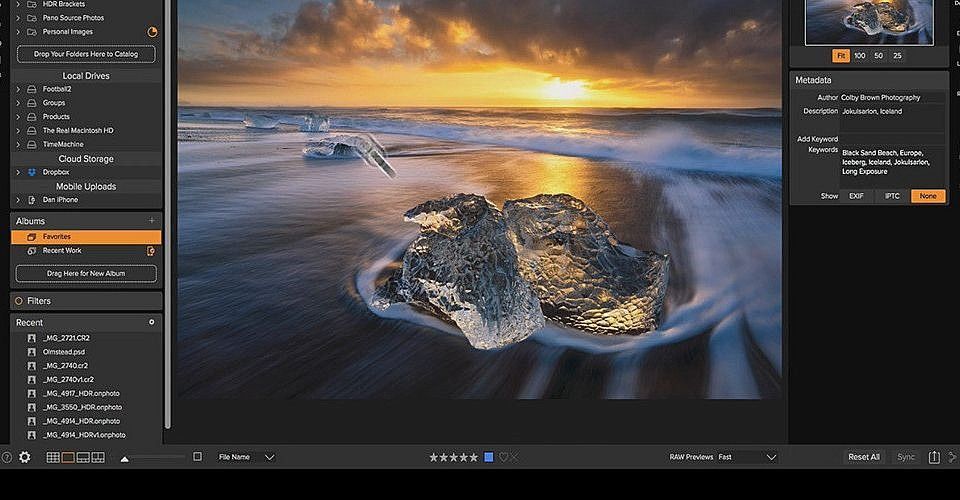This screenshot has width=960, height=500.
Task: Select None for metadata display
Action: point(928,196)
